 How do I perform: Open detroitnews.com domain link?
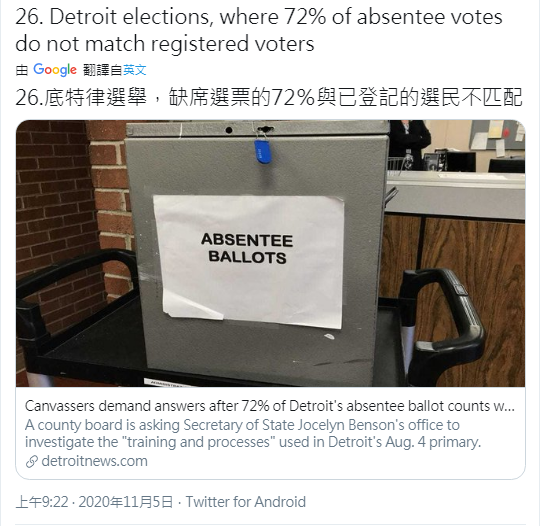94,461
